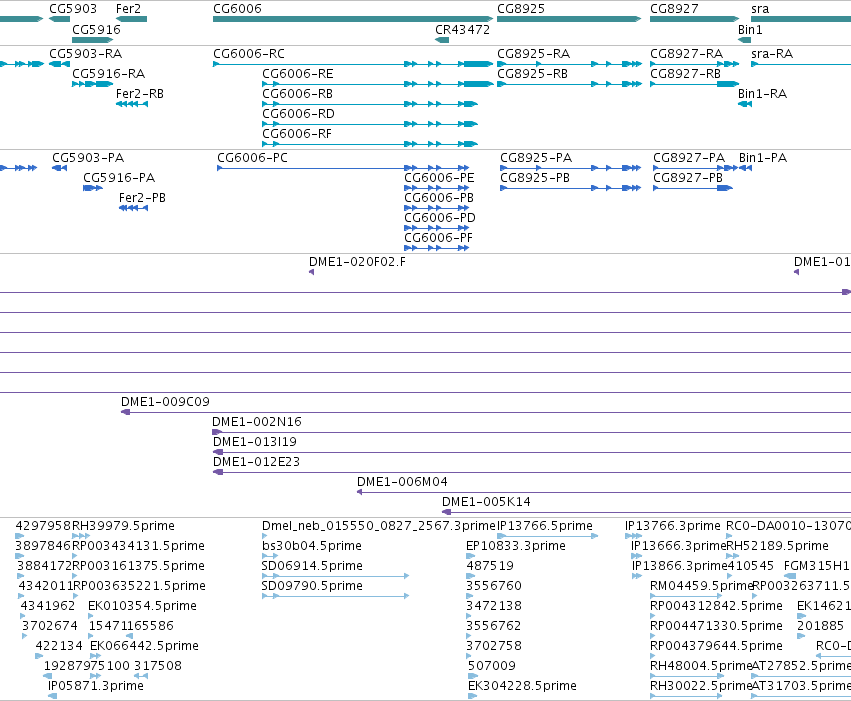Click EST RP004379644.5prime label
851x701 pixels.
716,646
